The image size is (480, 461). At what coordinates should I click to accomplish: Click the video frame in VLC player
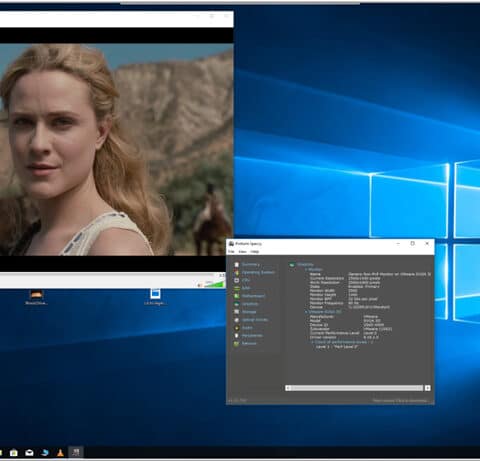(116, 149)
